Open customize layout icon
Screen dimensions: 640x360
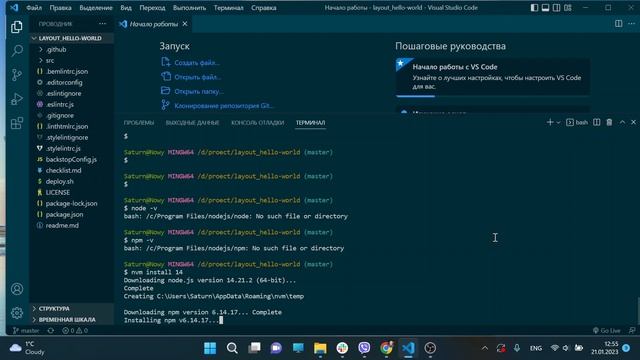[568, 8]
